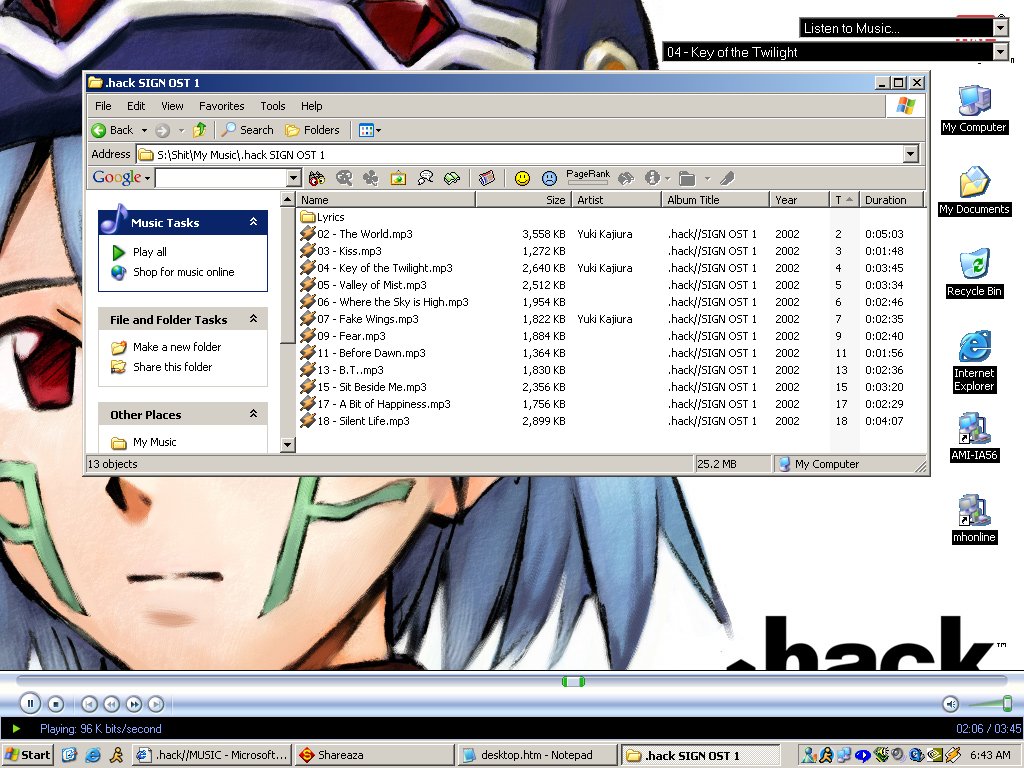Viewport: 1024px width, 768px height.
Task: Open the Tools menu
Action: [x=273, y=106]
